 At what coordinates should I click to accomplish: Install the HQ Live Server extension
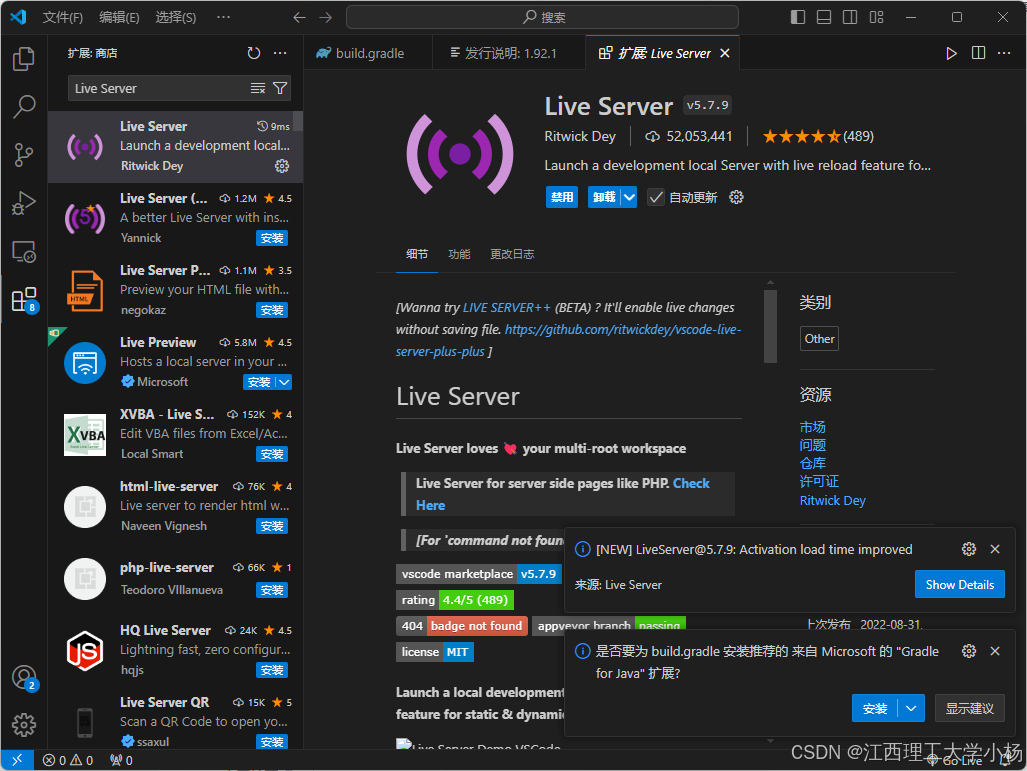point(272,670)
